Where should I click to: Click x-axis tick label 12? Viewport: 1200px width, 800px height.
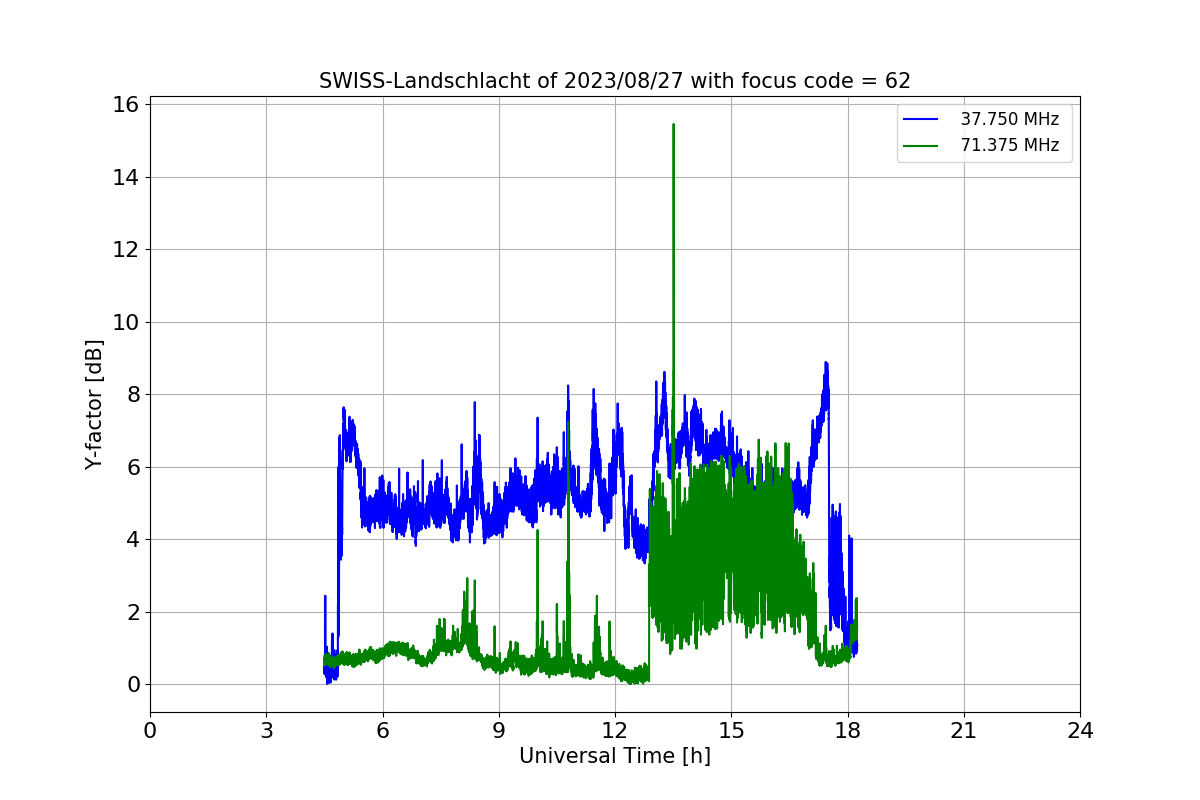point(615,731)
